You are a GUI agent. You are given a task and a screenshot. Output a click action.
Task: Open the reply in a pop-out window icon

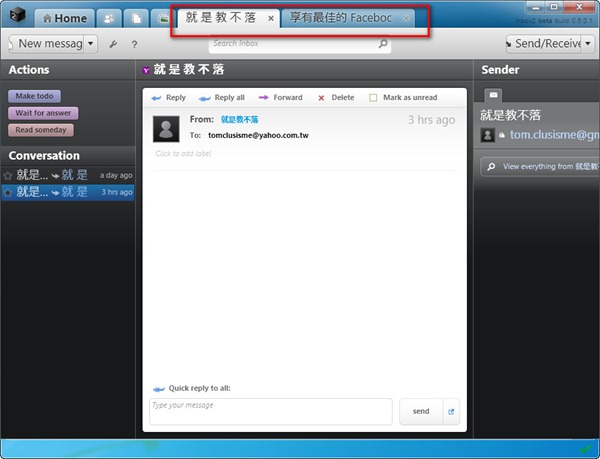tap(451, 412)
